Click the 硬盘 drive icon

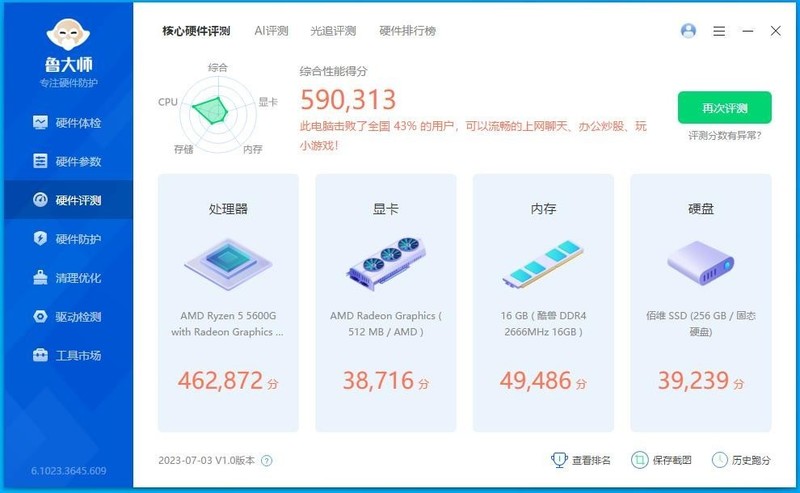tap(701, 263)
